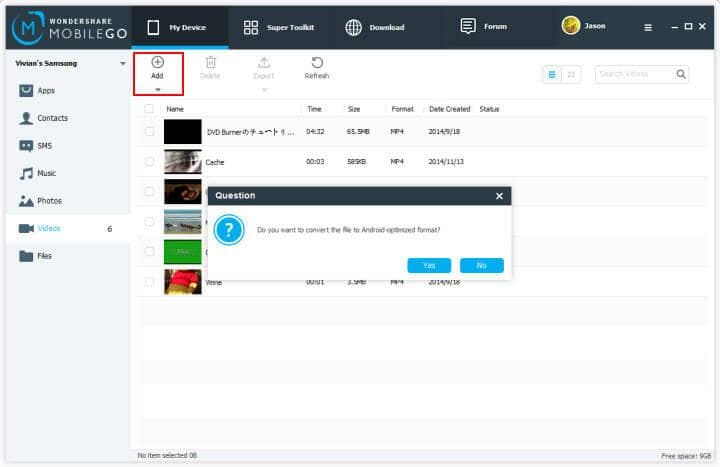Click the Jason user avatar

[x=571, y=25]
